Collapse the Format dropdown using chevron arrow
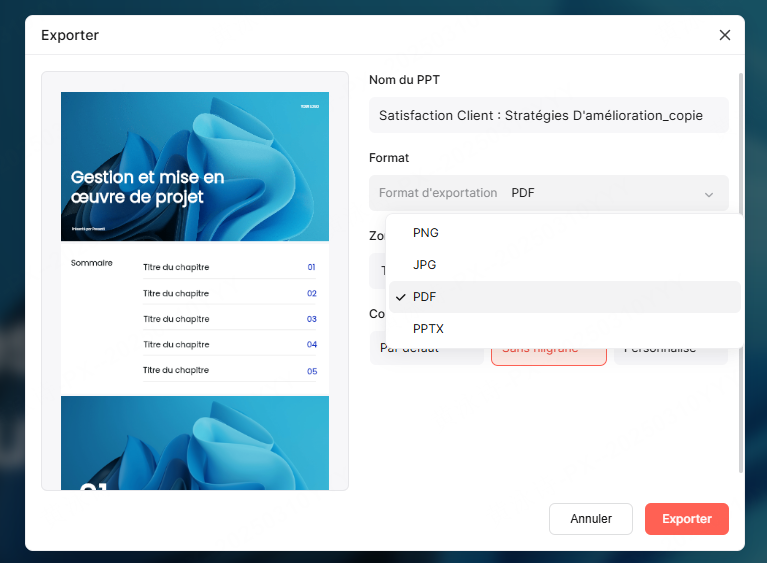This screenshot has height=563, width=767. point(708,194)
